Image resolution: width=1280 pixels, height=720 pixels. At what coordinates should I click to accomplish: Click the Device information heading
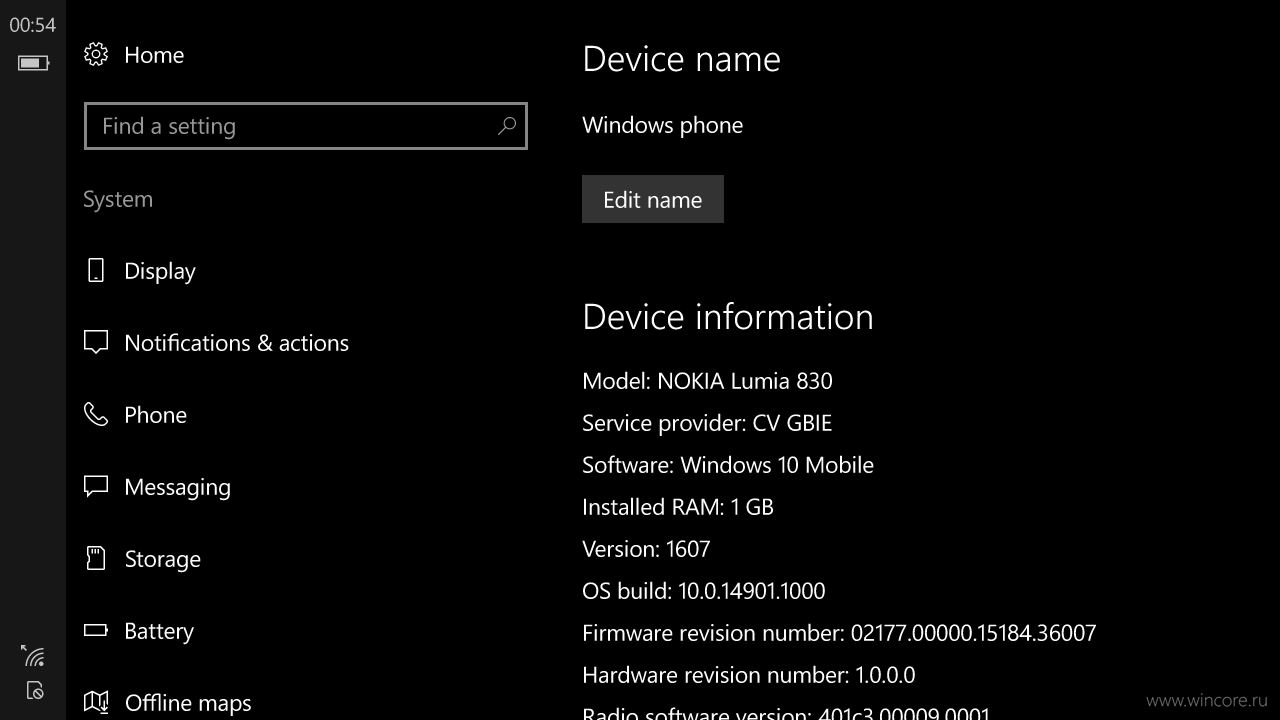click(x=728, y=317)
